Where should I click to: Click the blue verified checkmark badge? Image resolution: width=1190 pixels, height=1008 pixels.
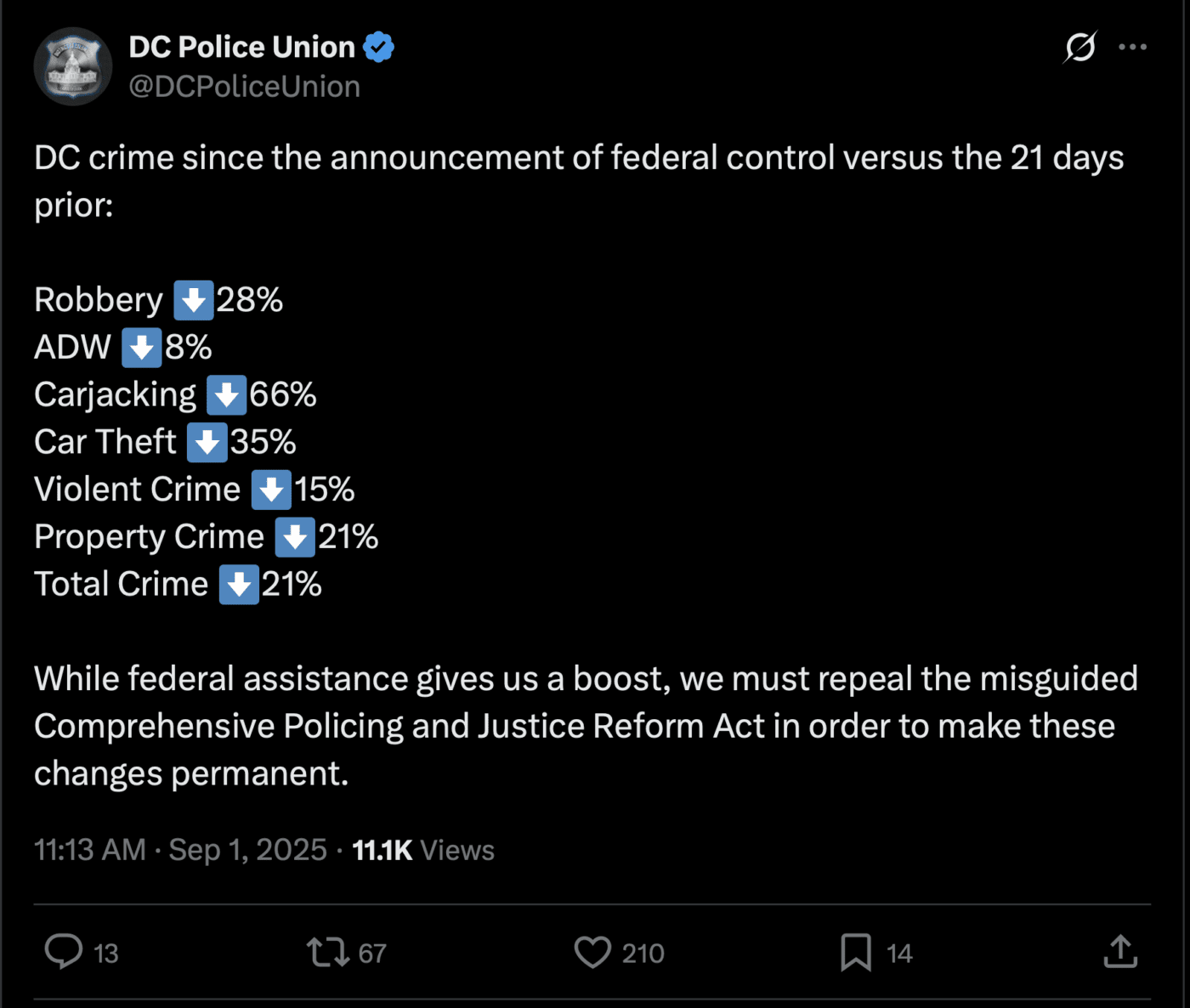378,48
